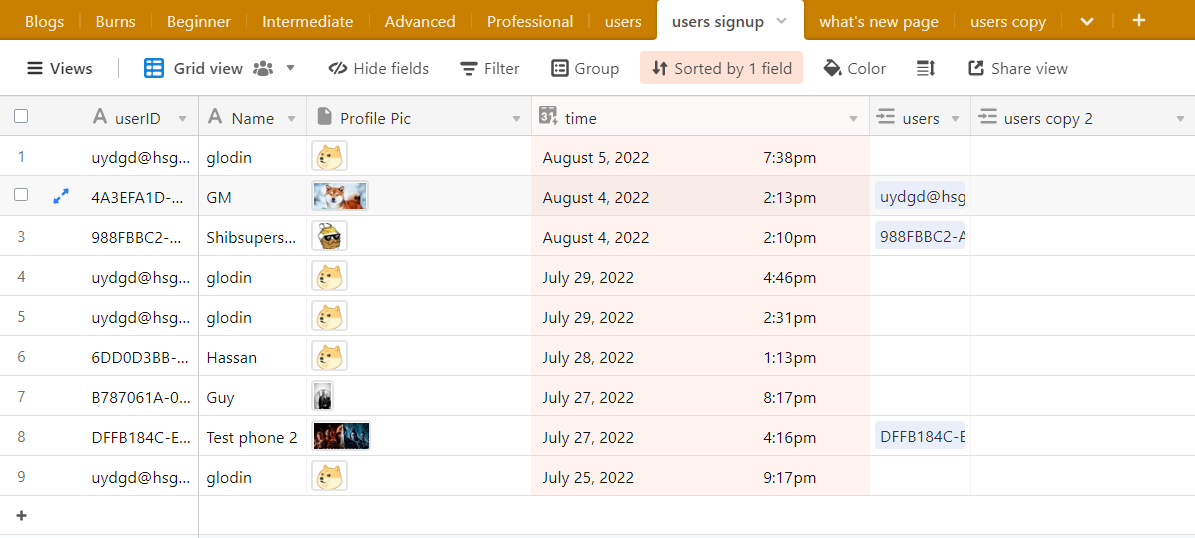Open Test phone 2 profile picture thumbnail
Viewport: 1195px width, 538px height.
pos(341,437)
